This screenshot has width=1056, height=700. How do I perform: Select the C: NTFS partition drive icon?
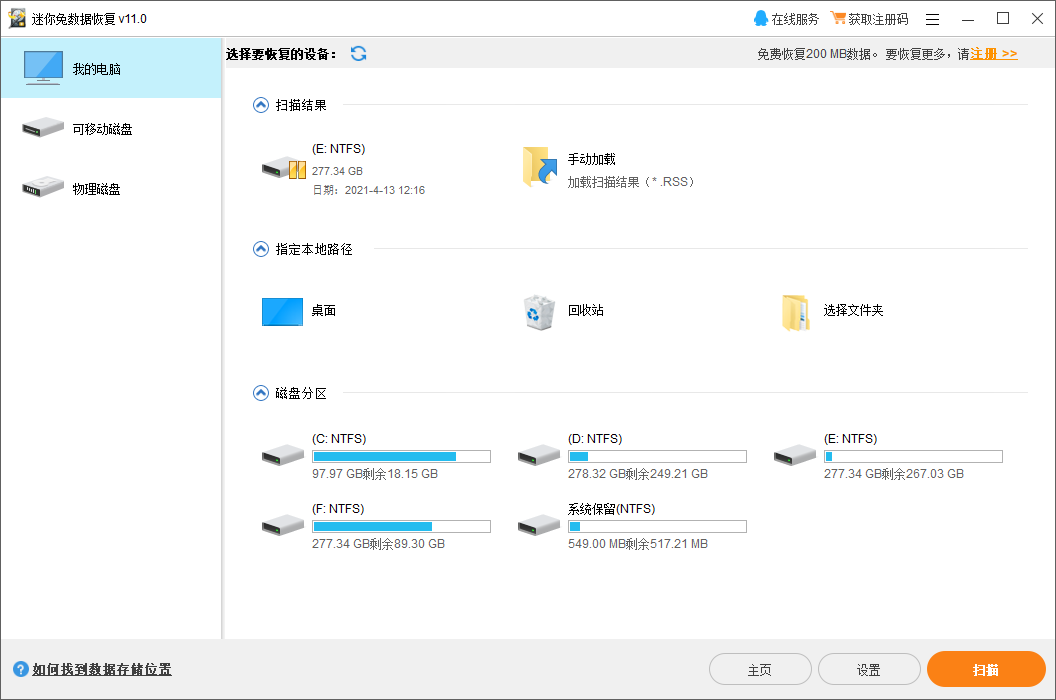click(x=282, y=454)
